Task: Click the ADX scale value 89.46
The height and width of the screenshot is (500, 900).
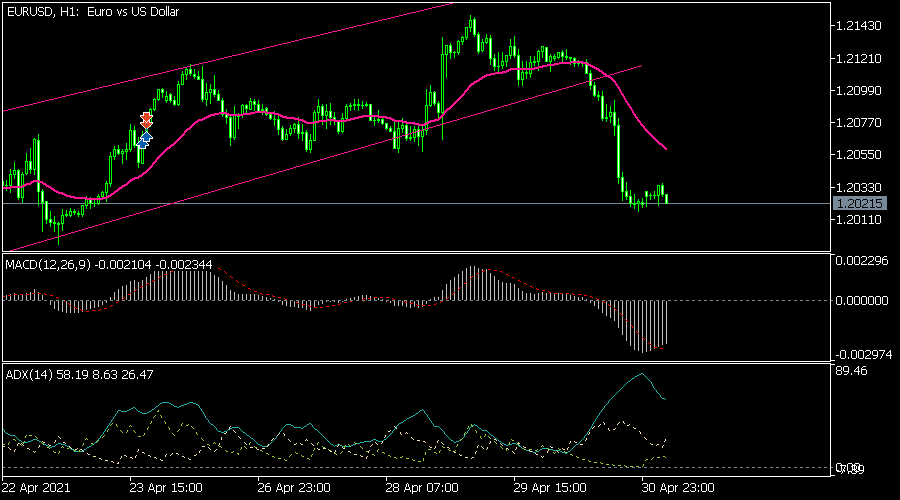Action: tap(852, 371)
